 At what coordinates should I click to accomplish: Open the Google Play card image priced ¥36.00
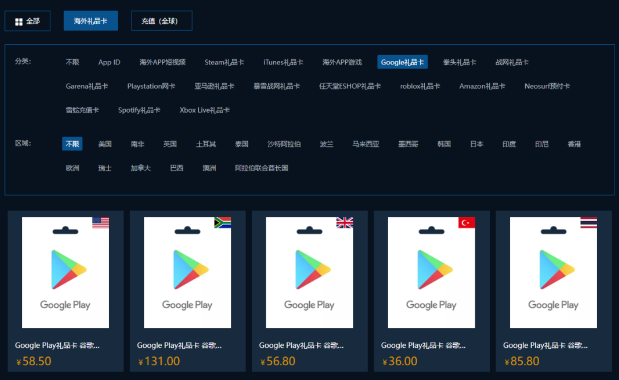pyautogui.click(x=431, y=272)
